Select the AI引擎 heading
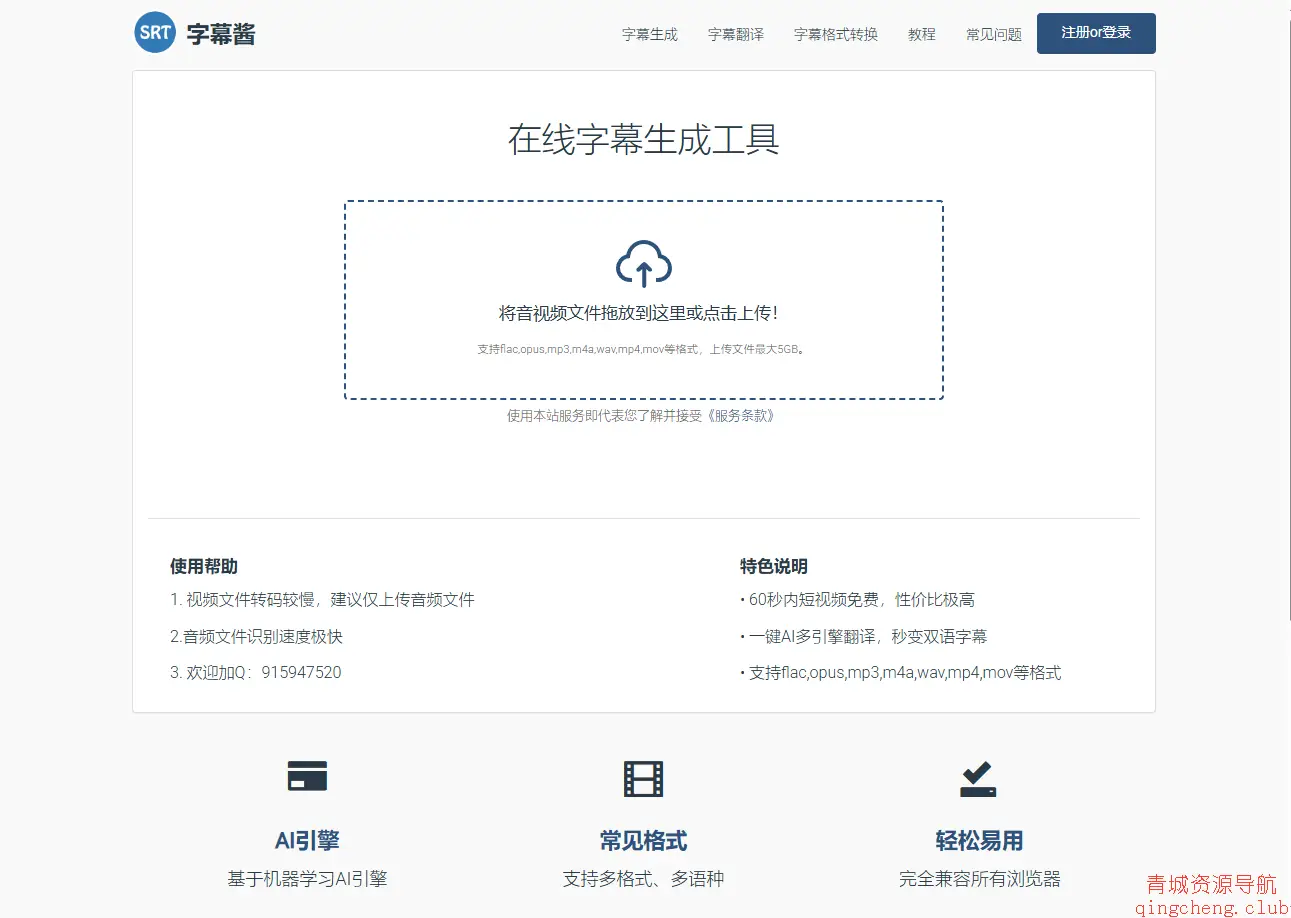This screenshot has width=1291, height=918. pyautogui.click(x=307, y=841)
